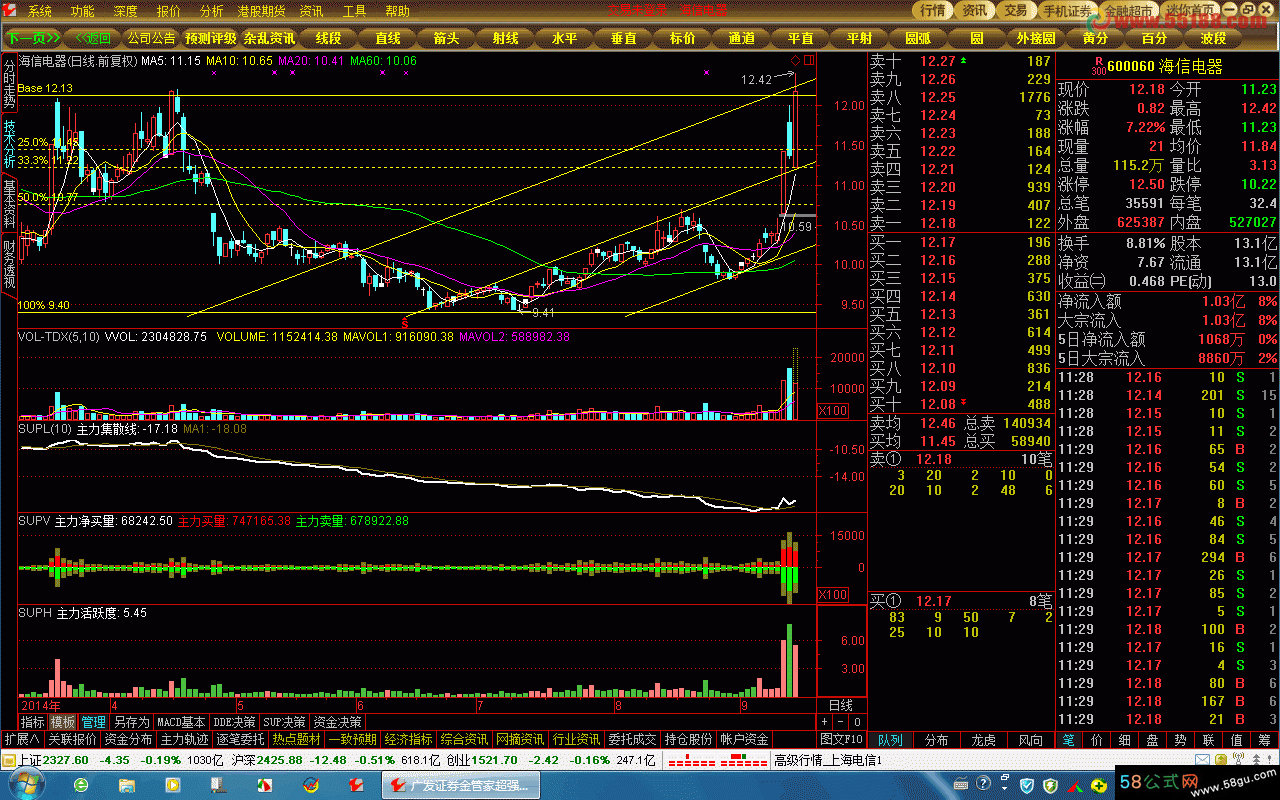1280x800 pixels.
Task: Open 预测评级 forecast ratings
Action: [211, 39]
